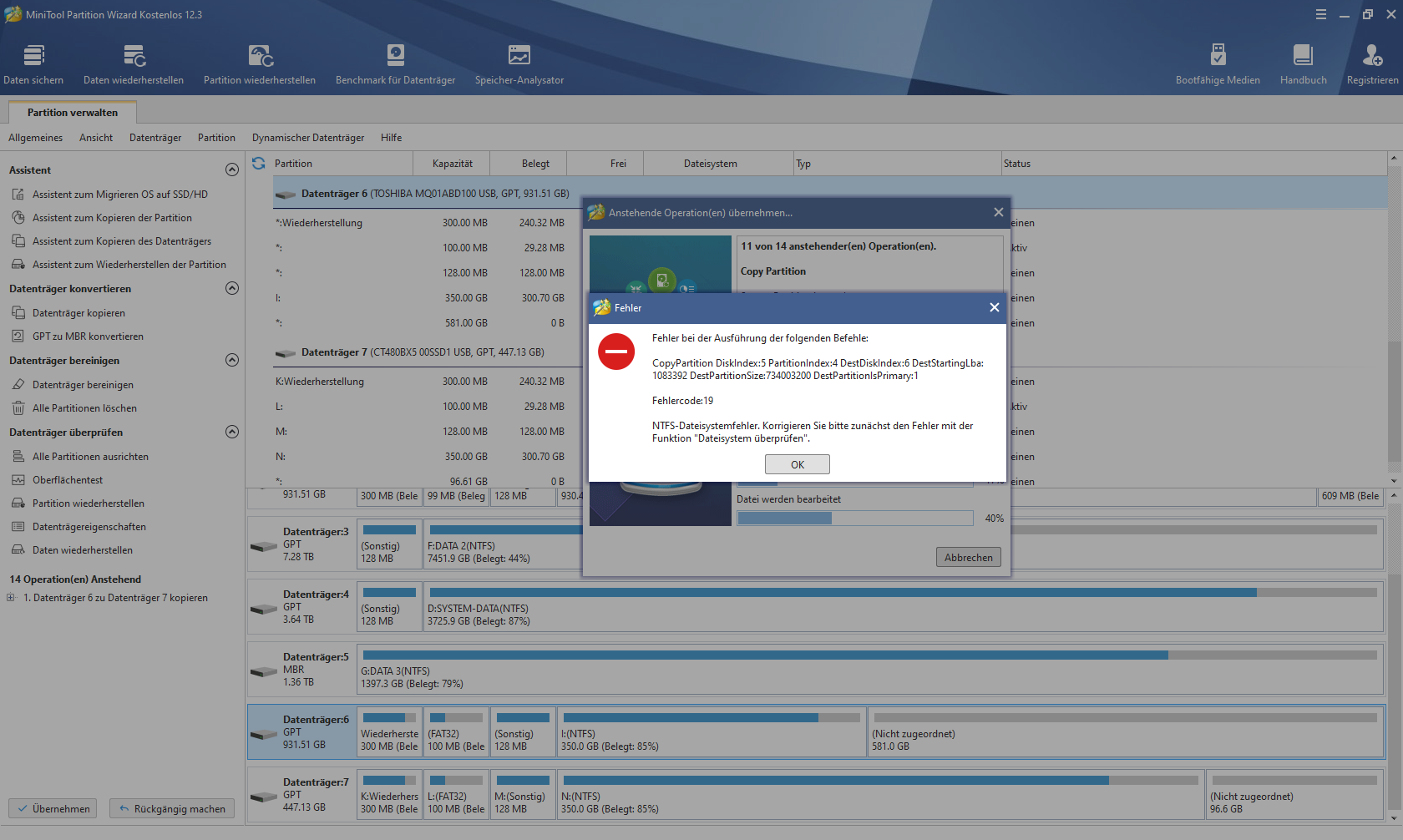Select the 96.6 GB unallocated block on Datenträger 7

click(x=1294, y=796)
